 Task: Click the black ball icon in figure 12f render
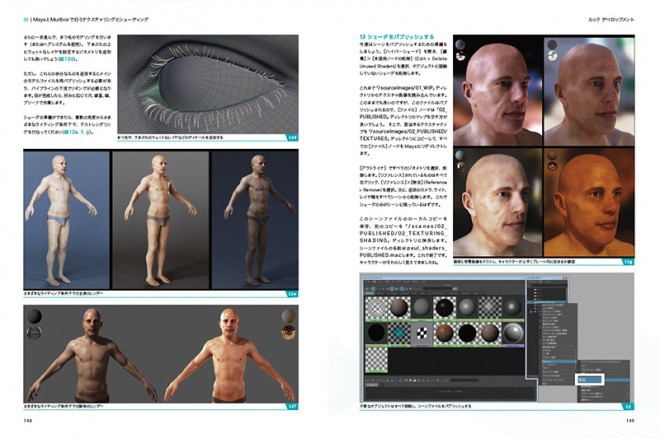pos(35,317)
